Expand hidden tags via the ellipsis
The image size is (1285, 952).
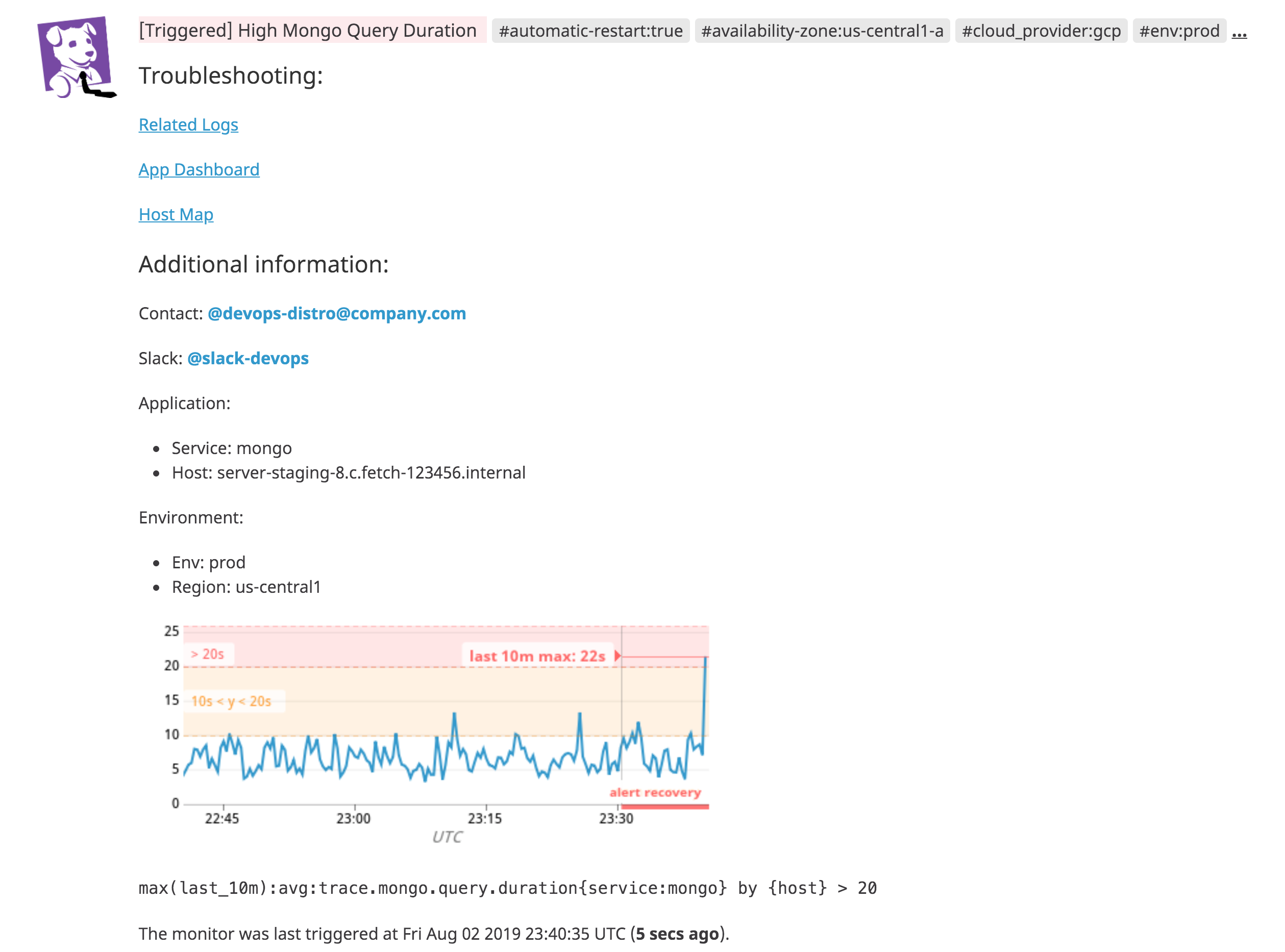click(x=1240, y=35)
